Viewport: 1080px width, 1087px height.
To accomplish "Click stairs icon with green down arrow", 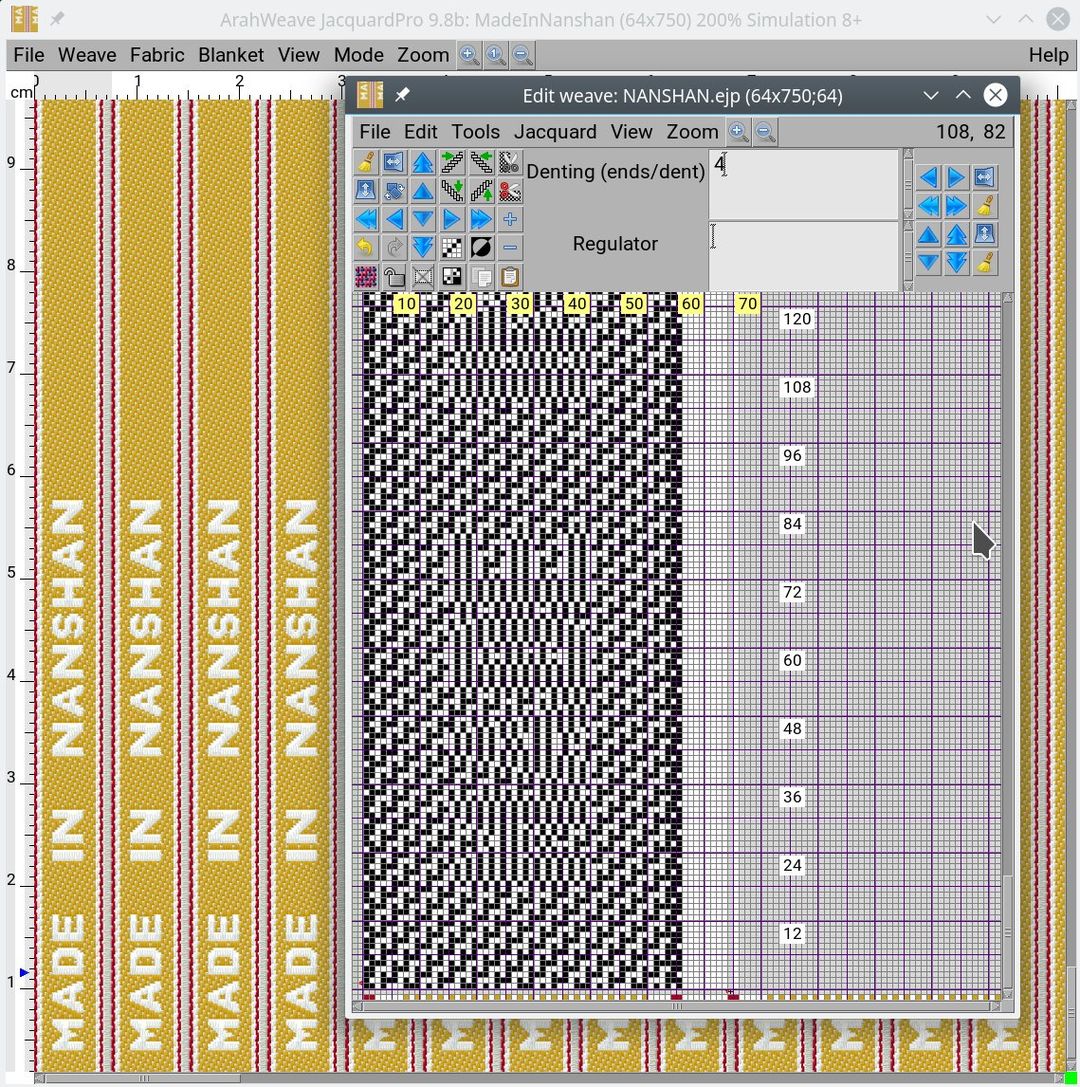I will click(452, 191).
